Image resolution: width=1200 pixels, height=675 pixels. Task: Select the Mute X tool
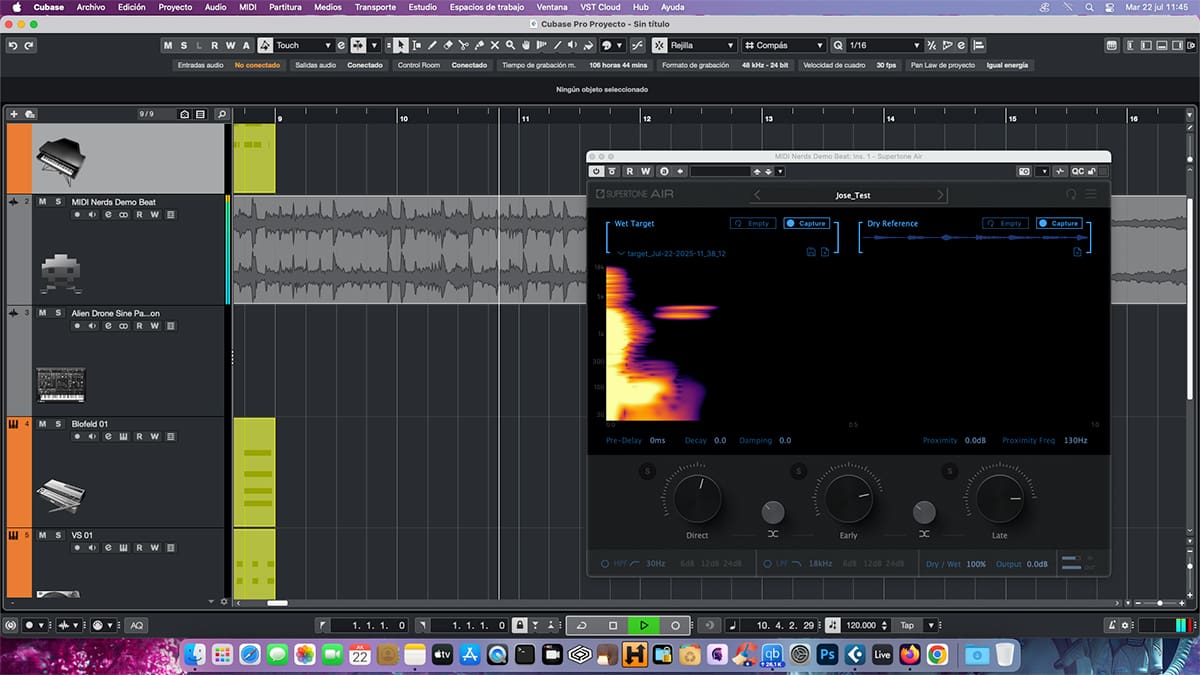pyautogui.click(x=495, y=45)
